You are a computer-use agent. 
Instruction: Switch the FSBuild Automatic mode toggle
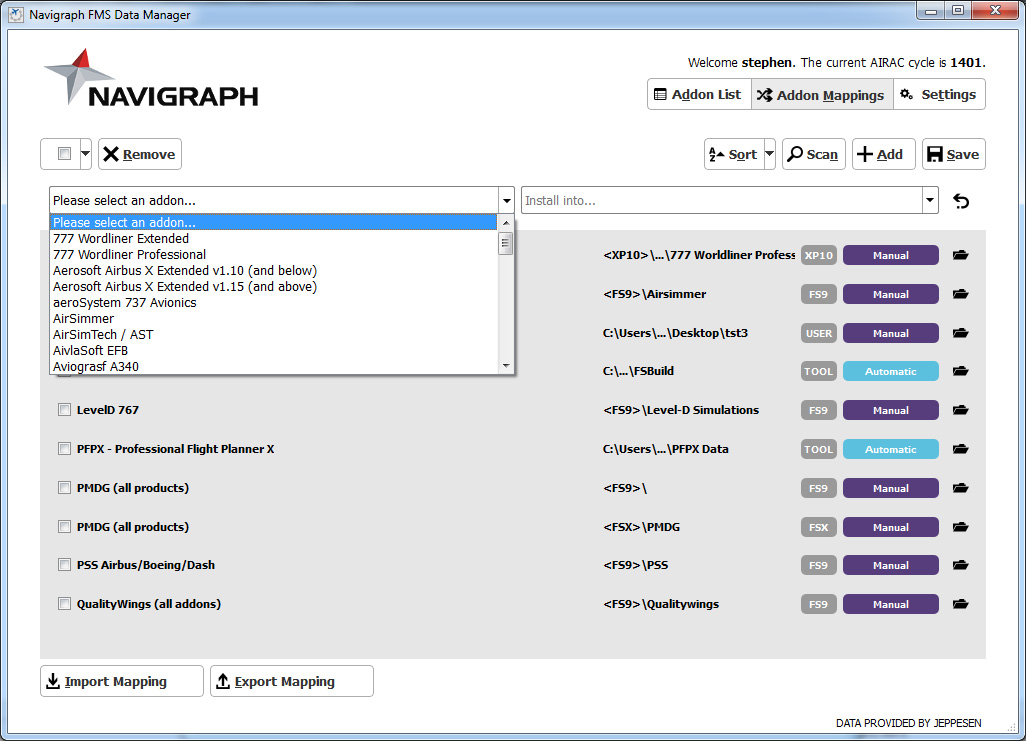click(x=890, y=372)
